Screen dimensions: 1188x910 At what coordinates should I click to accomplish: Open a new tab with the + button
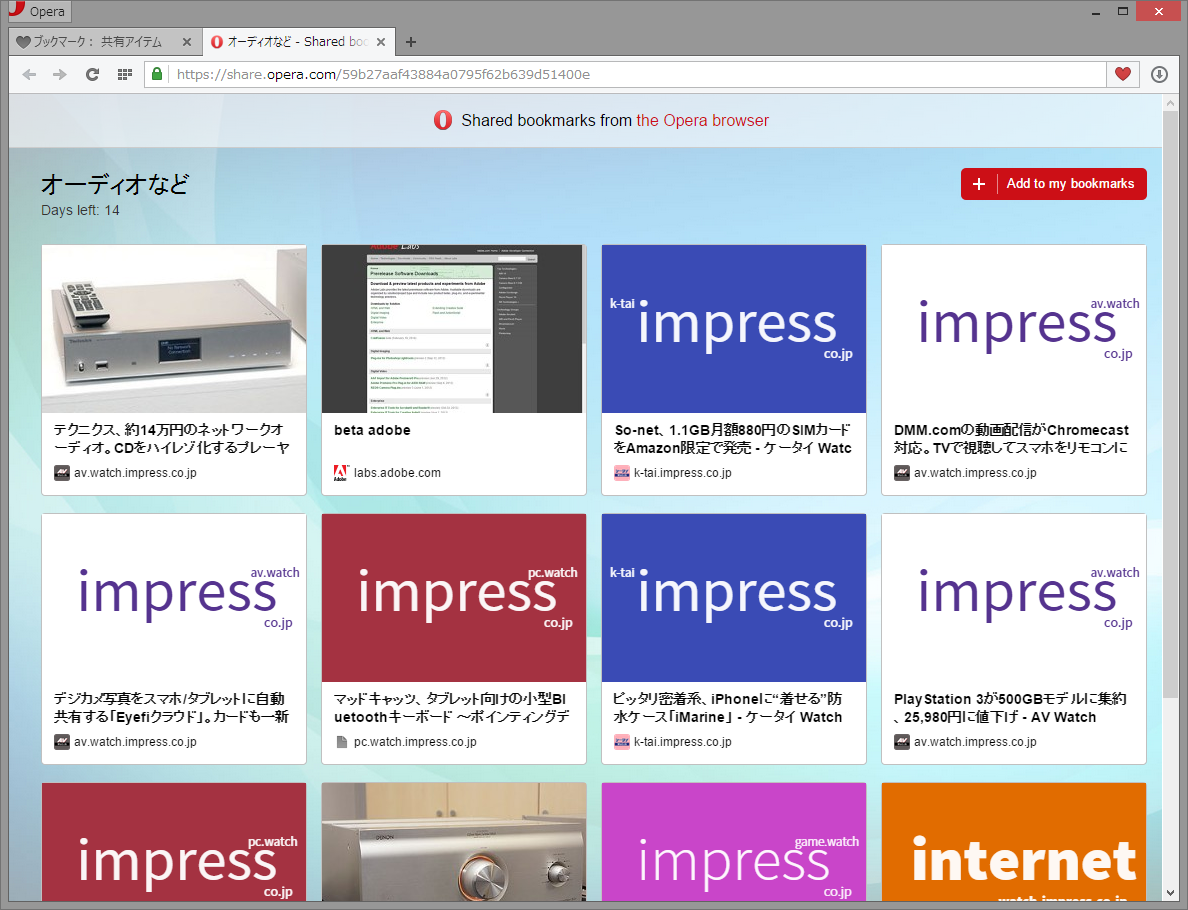pos(411,41)
